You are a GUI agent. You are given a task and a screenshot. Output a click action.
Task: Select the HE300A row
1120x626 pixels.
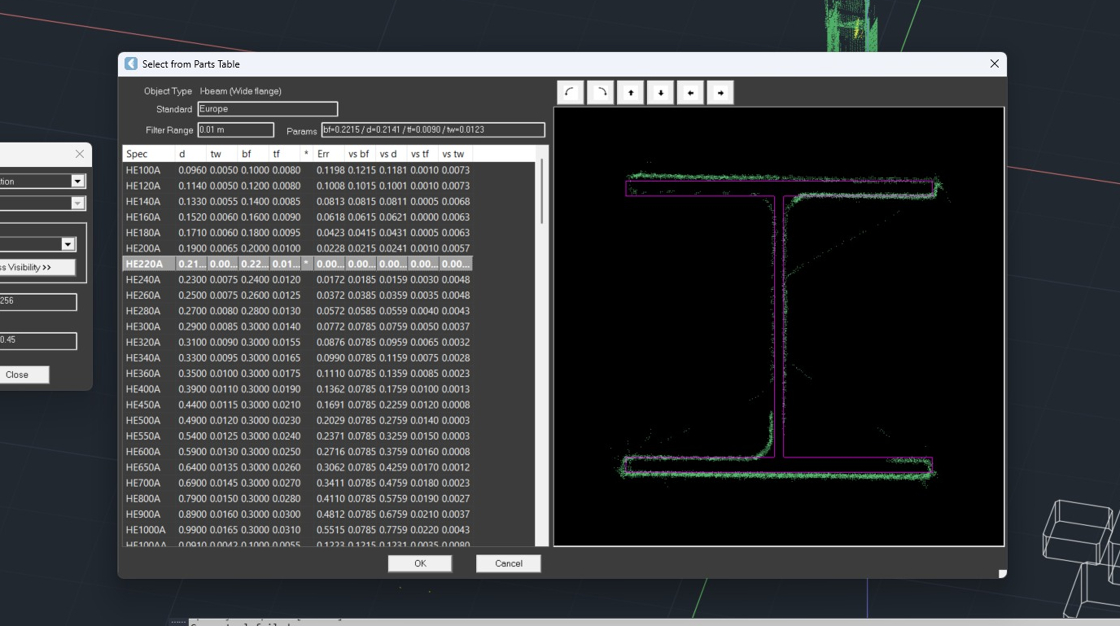[297, 327]
